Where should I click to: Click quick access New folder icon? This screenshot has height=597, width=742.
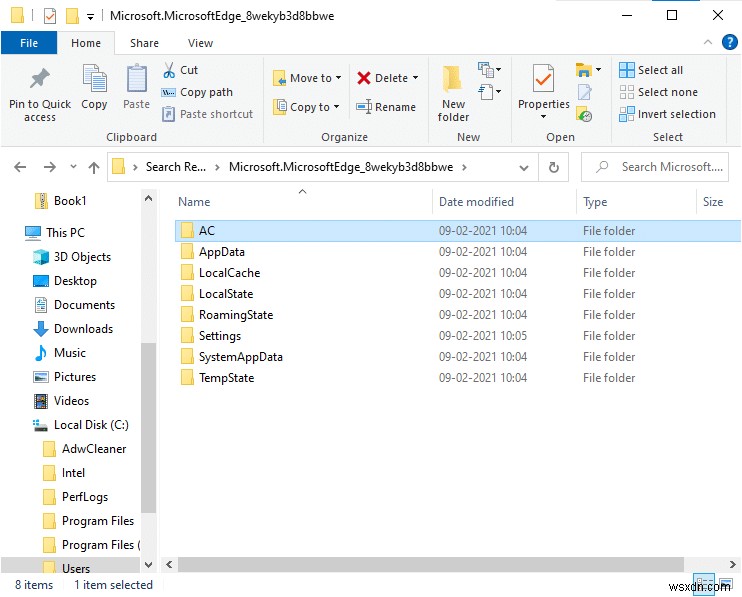pos(72,16)
